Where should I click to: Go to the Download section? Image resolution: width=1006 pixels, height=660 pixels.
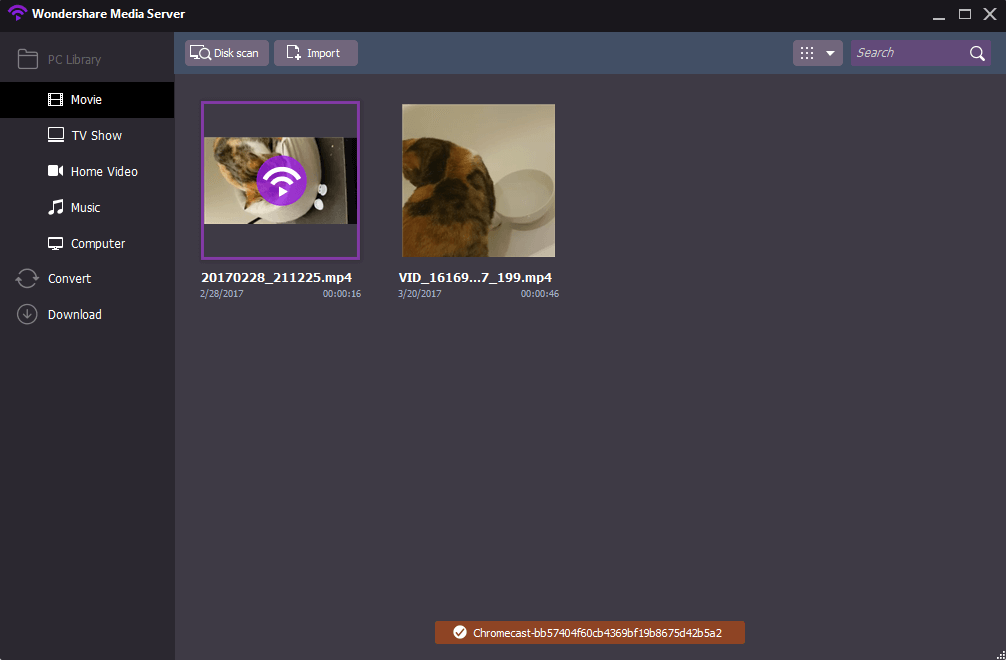87,314
